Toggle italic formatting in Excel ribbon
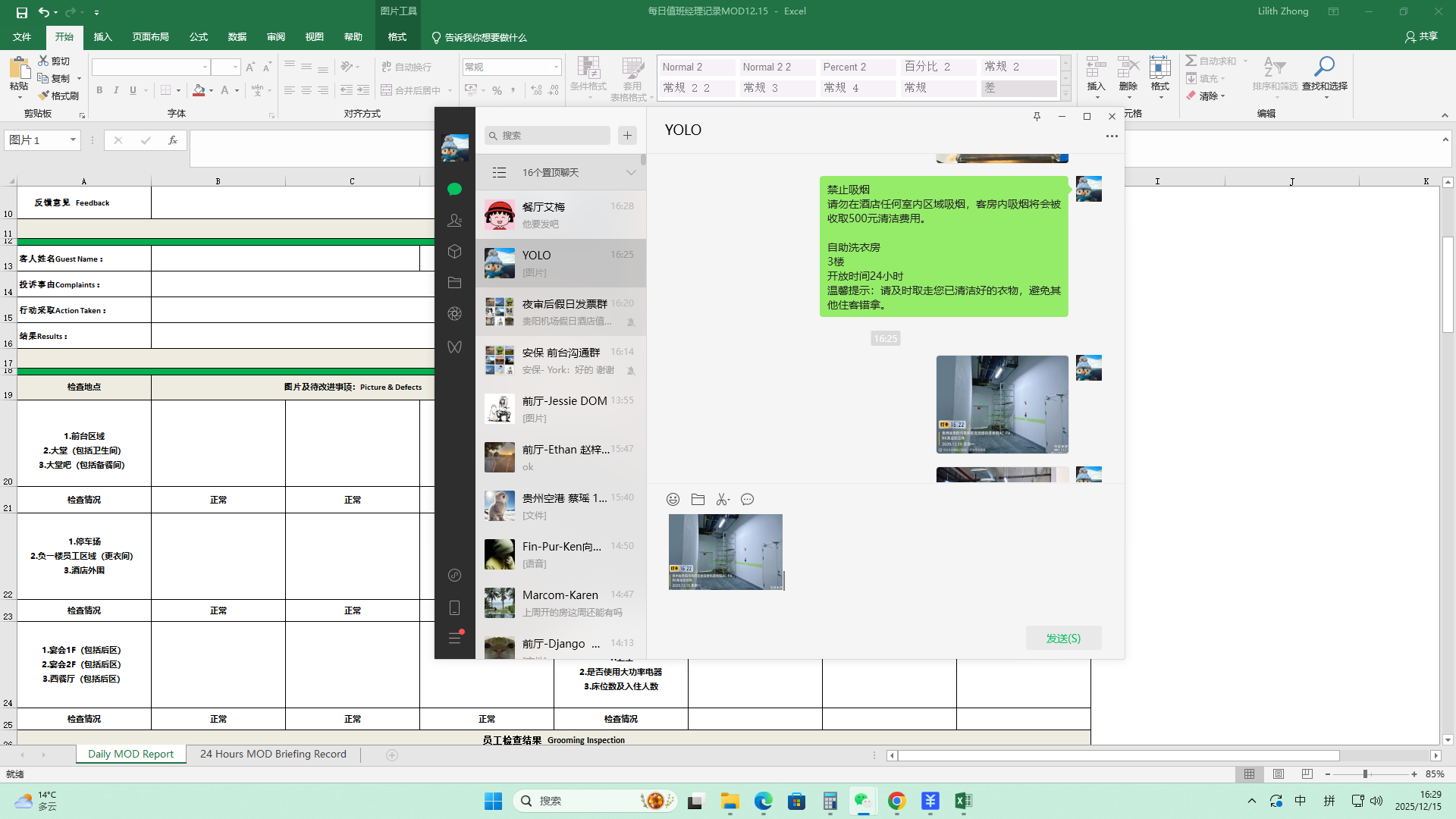Screen dimensions: 1456x819 click(x=116, y=90)
